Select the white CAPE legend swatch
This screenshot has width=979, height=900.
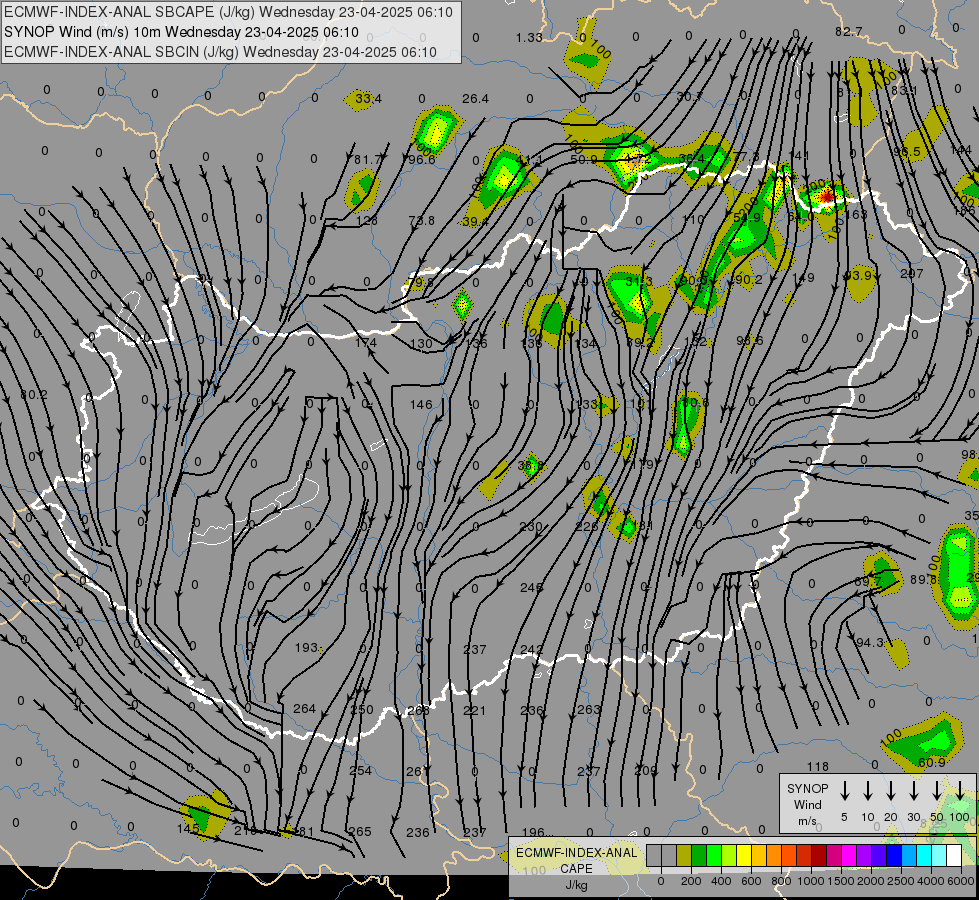click(953, 855)
